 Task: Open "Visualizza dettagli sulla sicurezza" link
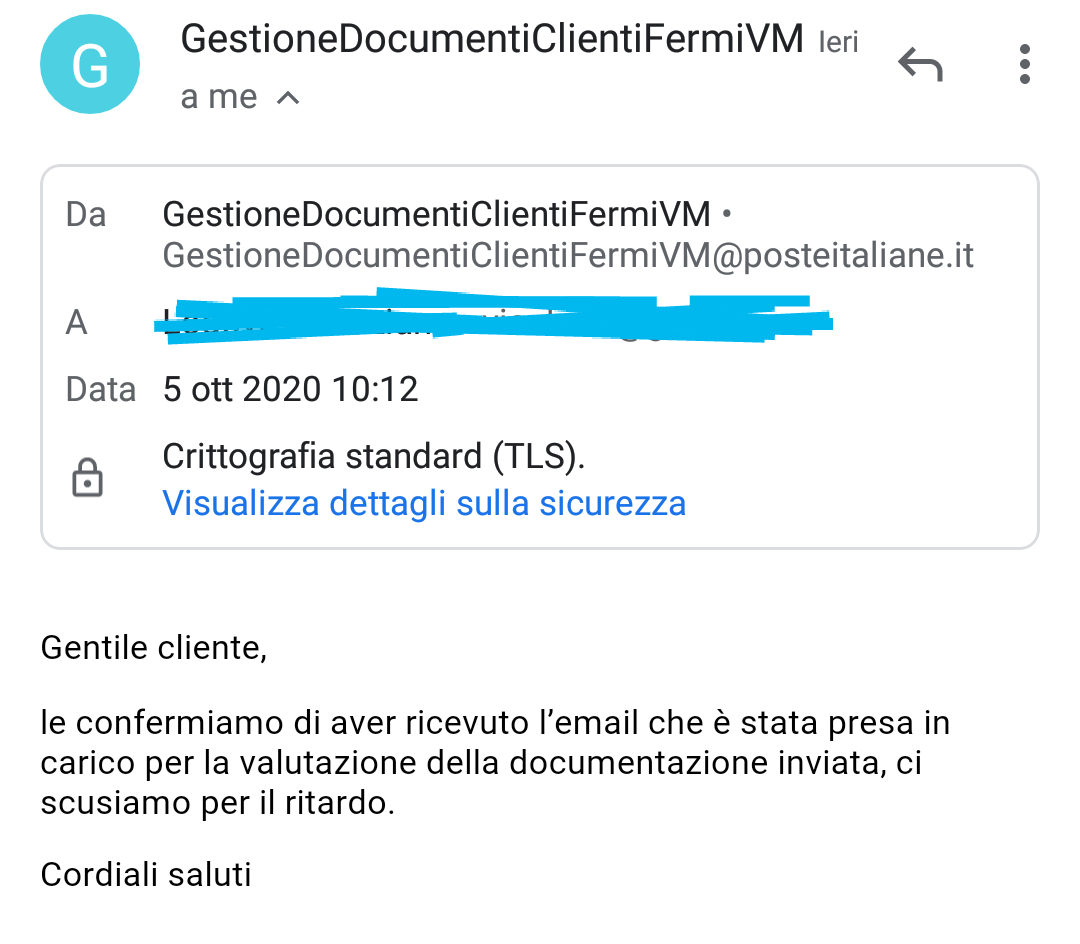click(424, 503)
